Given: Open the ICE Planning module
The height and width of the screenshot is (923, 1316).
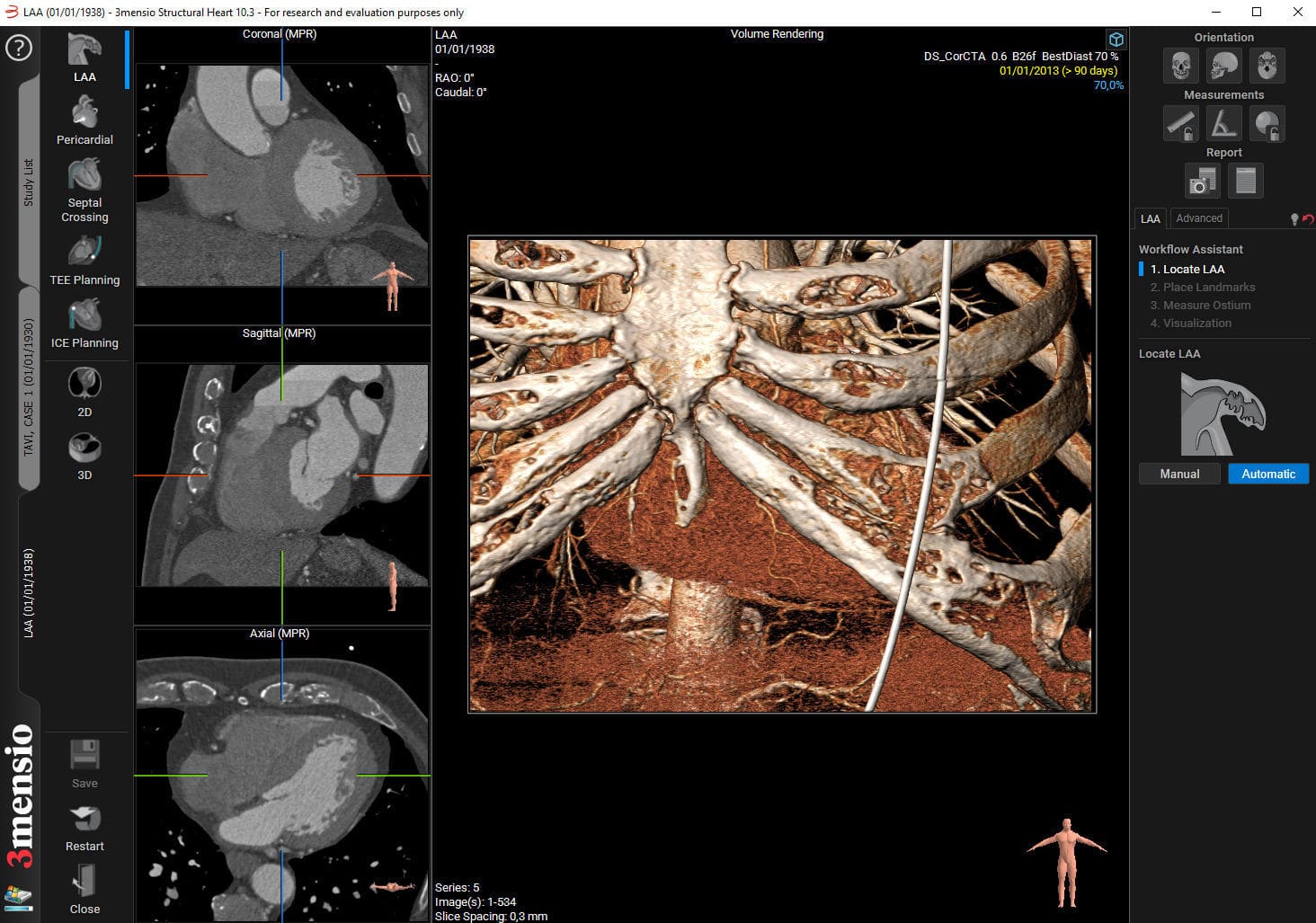Looking at the screenshot, I should coord(85,322).
